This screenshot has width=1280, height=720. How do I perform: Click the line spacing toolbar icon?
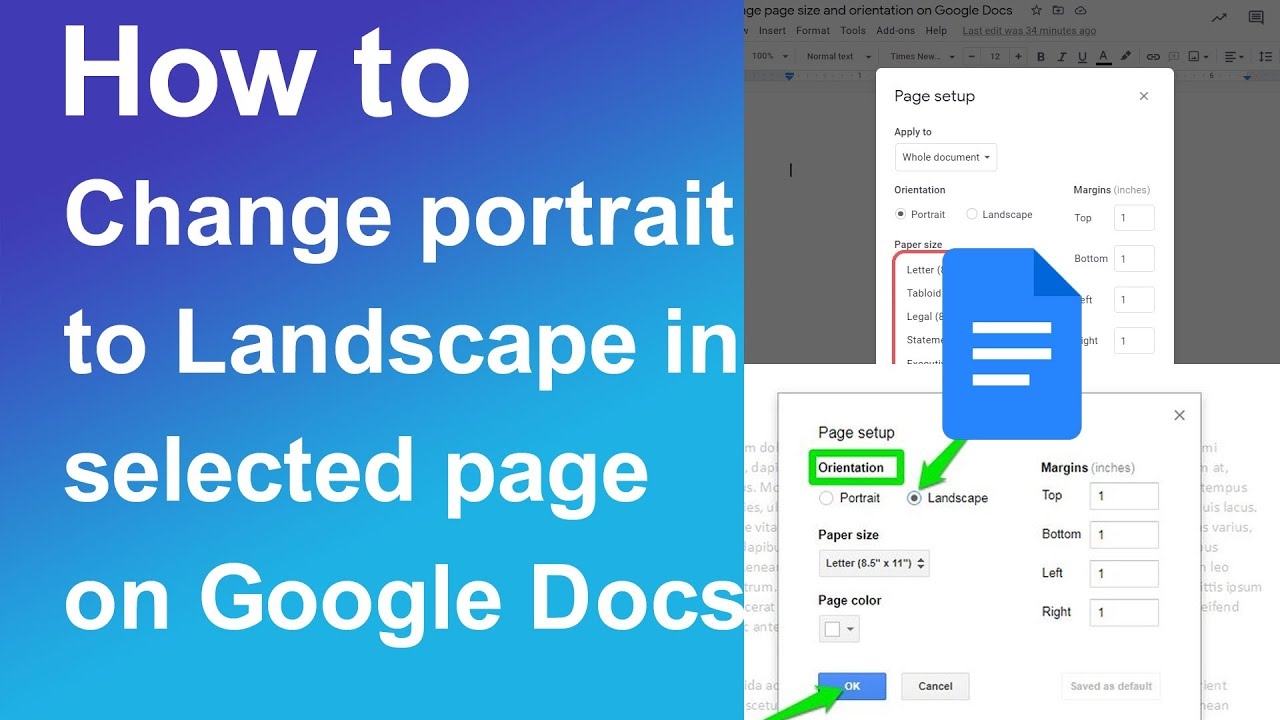point(1266,57)
